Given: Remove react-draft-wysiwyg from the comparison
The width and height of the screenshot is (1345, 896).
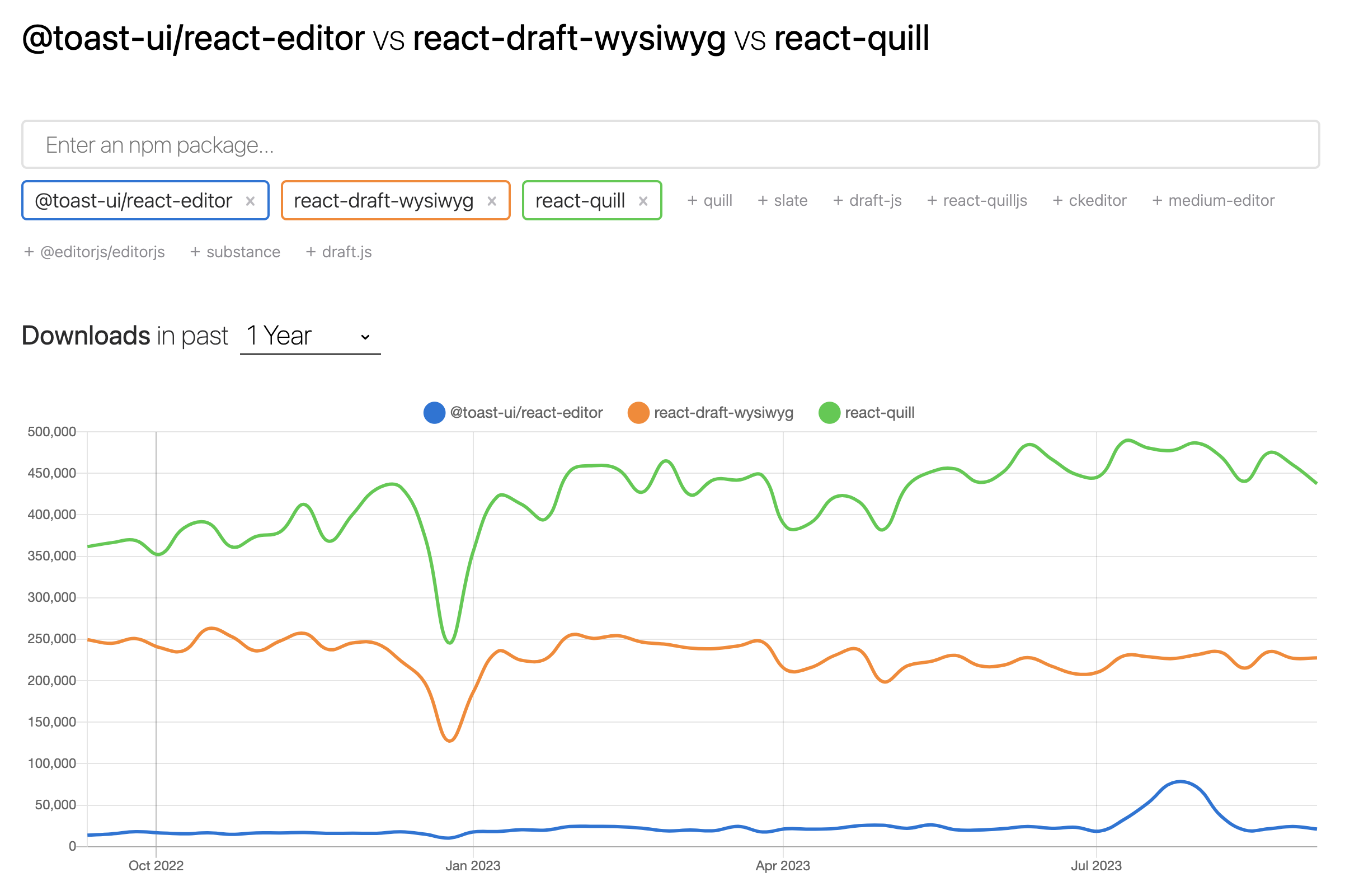Looking at the screenshot, I should 492,201.
